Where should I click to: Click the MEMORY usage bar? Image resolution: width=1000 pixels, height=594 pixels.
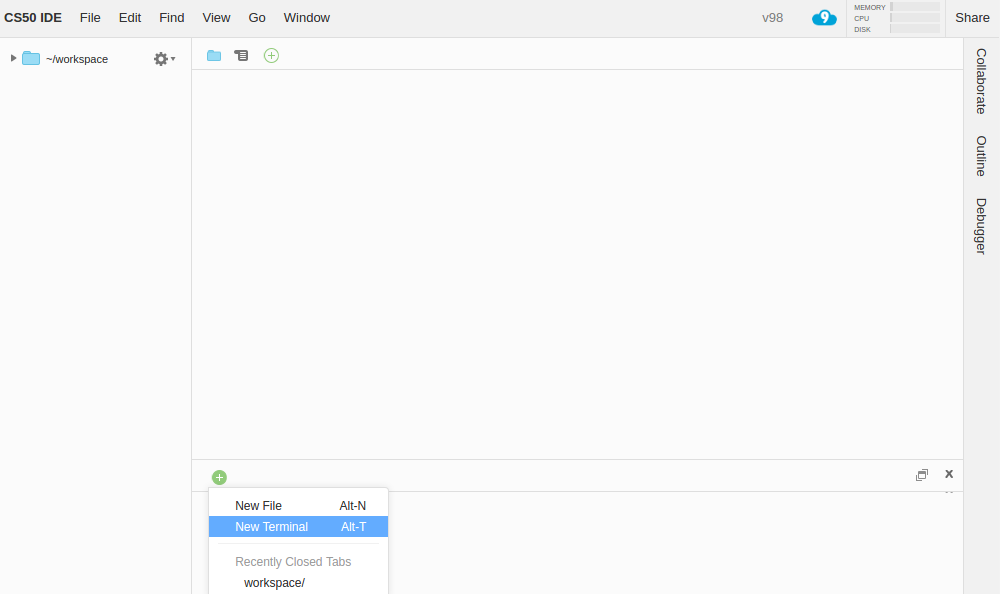(915, 7)
